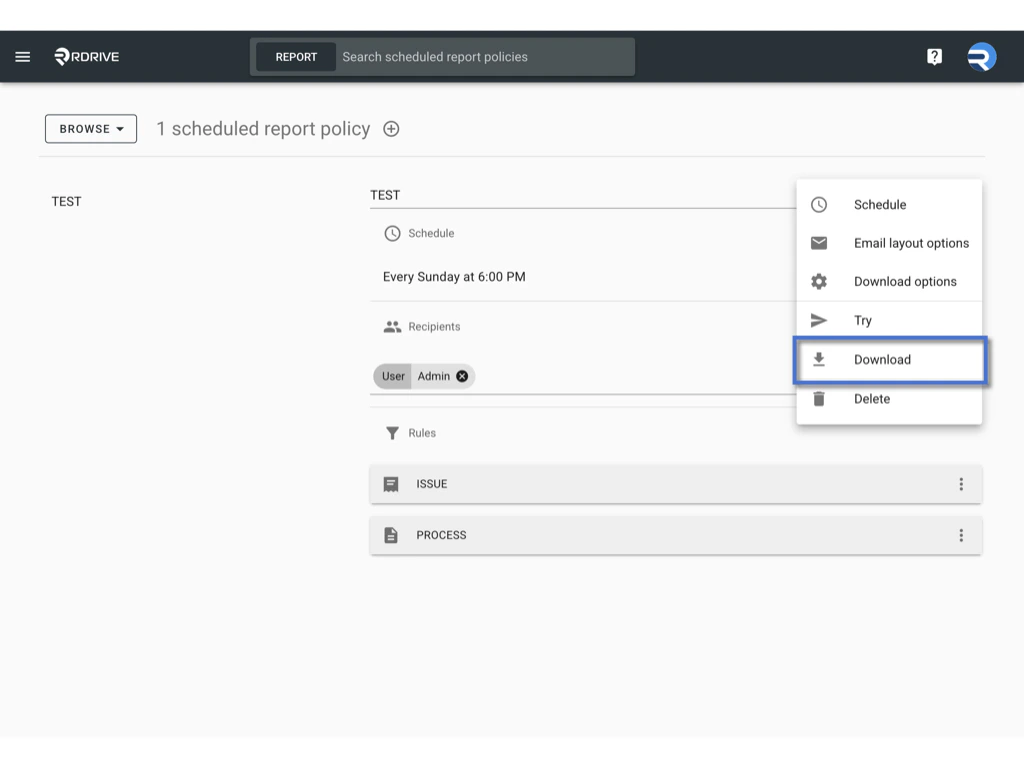Select Delete from the context menu

(871, 398)
